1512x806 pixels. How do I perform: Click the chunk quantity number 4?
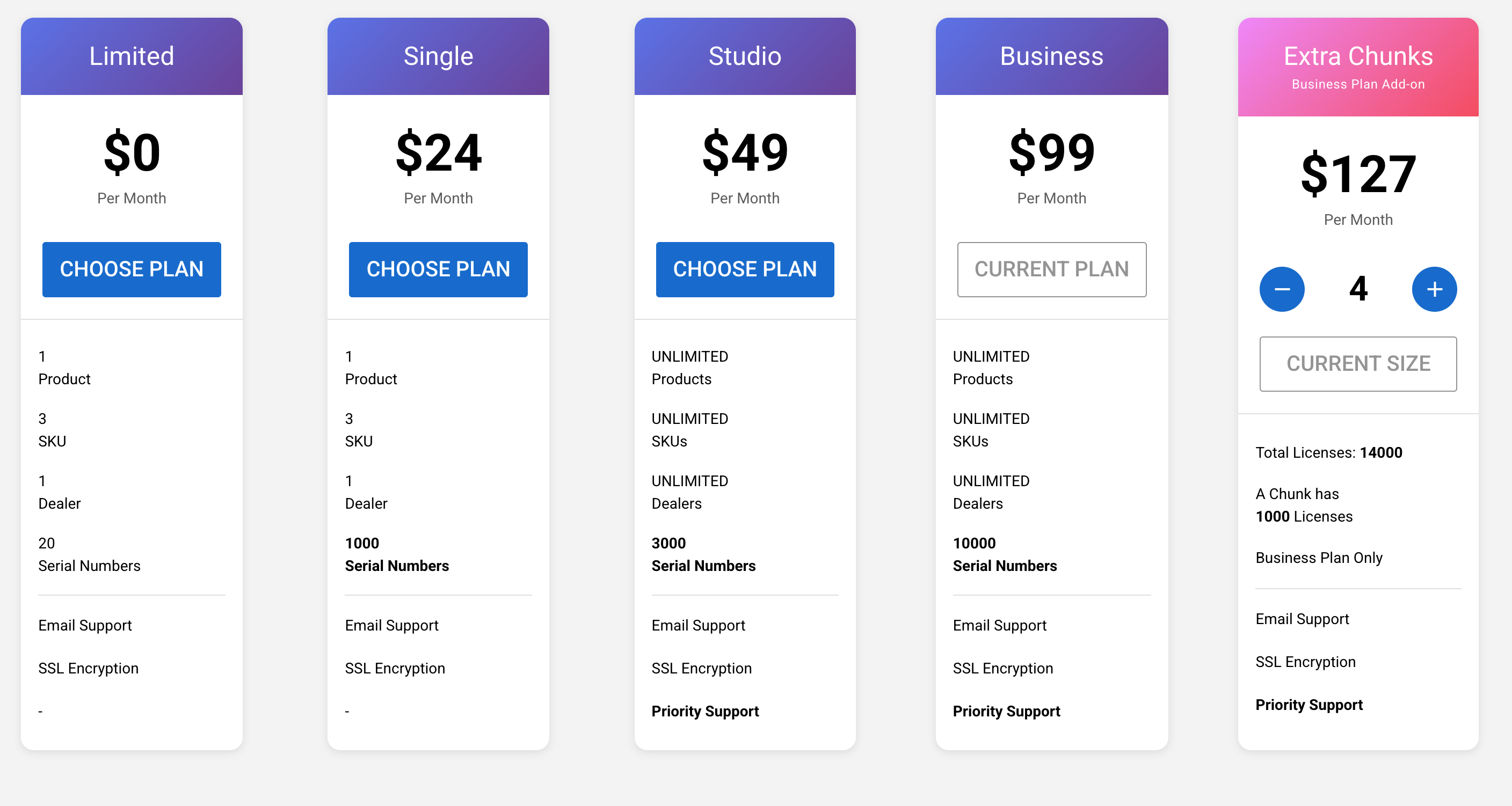coord(1357,289)
